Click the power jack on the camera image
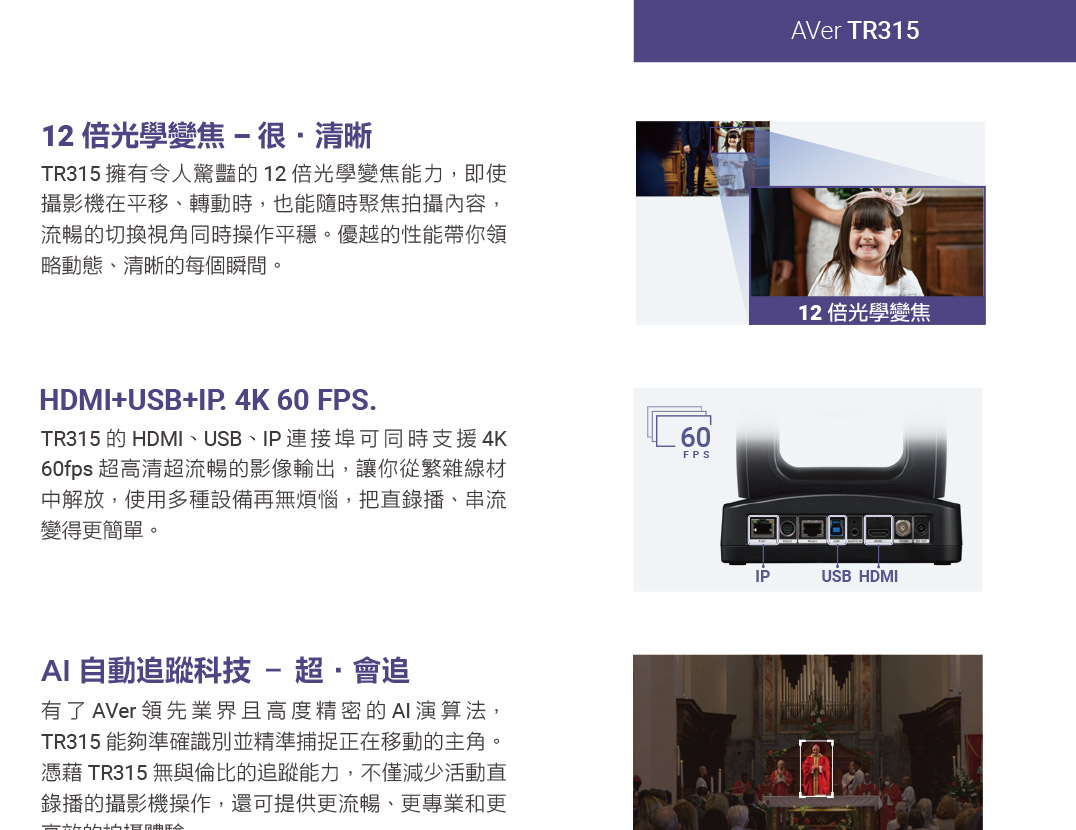The height and width of the screenshot is (830, 1076). [x=922, y=528]
